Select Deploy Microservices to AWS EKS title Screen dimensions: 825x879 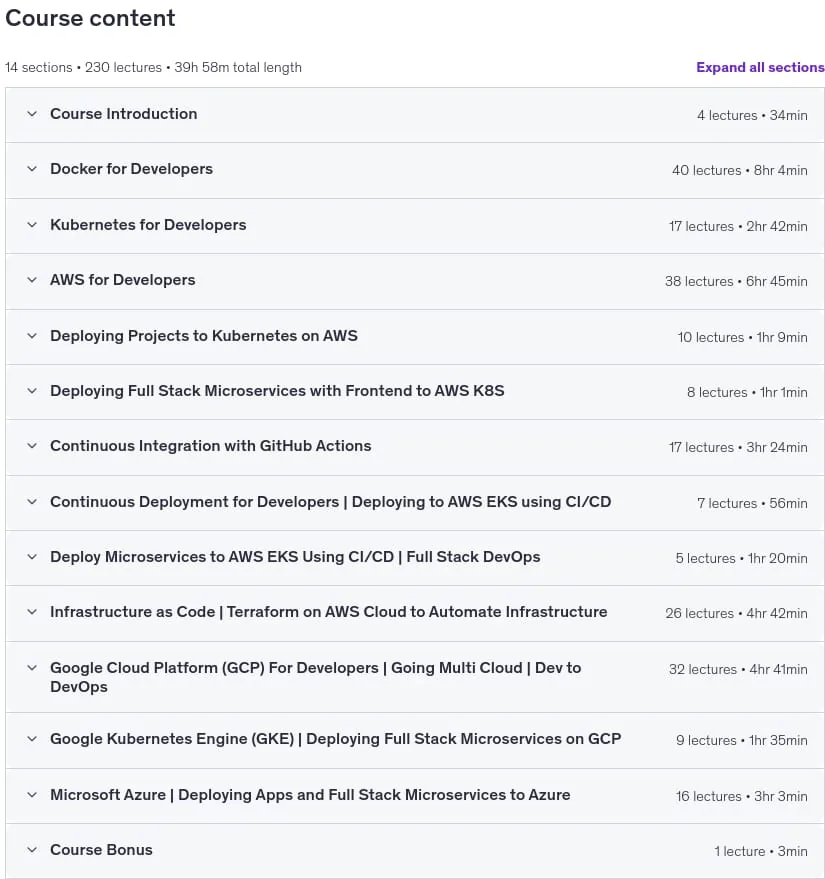295,557
